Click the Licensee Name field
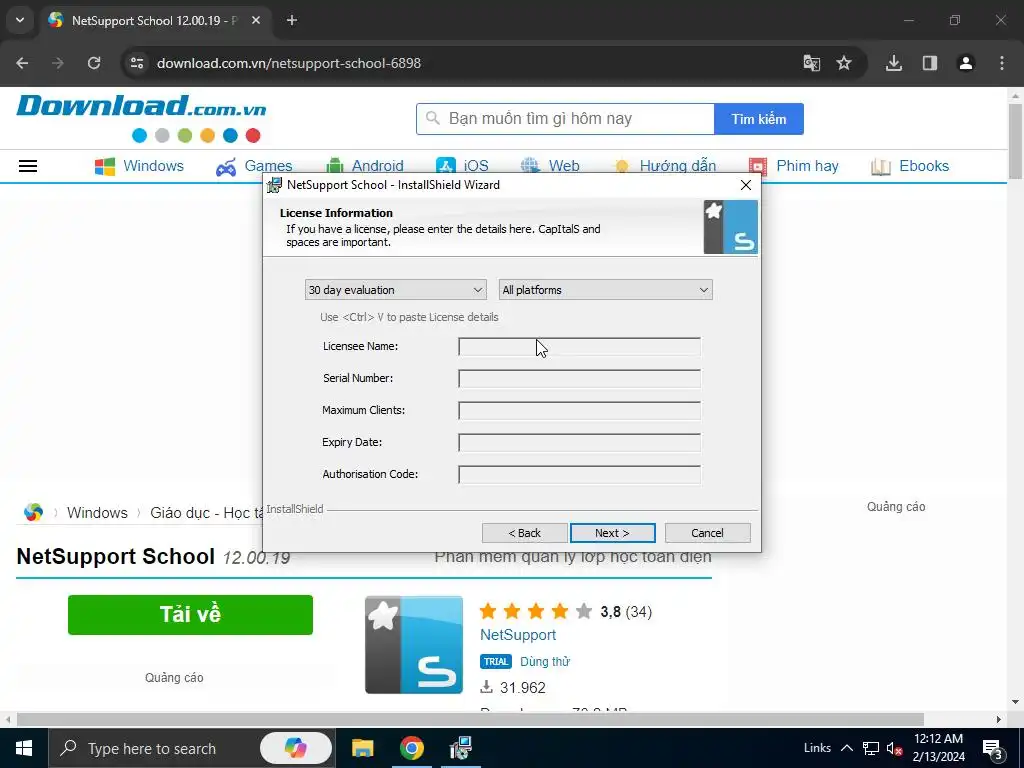The width and height of the screenshot is (1024, 768). 579,347
